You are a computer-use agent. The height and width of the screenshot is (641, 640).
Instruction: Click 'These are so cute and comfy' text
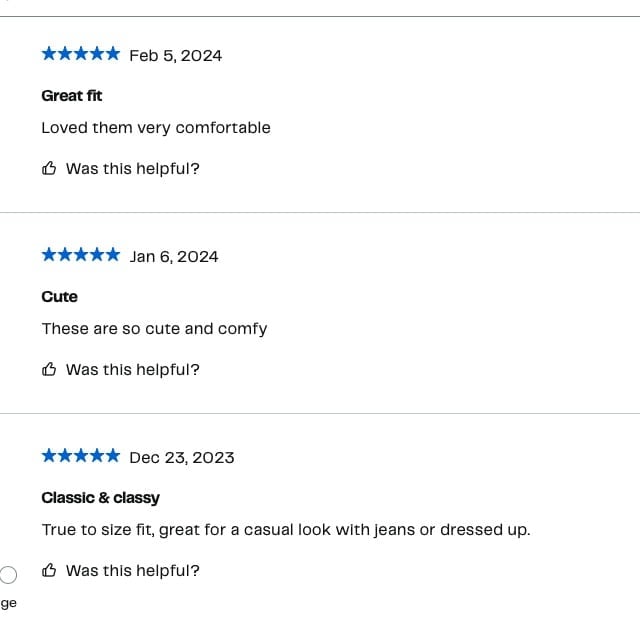[154, 329]
